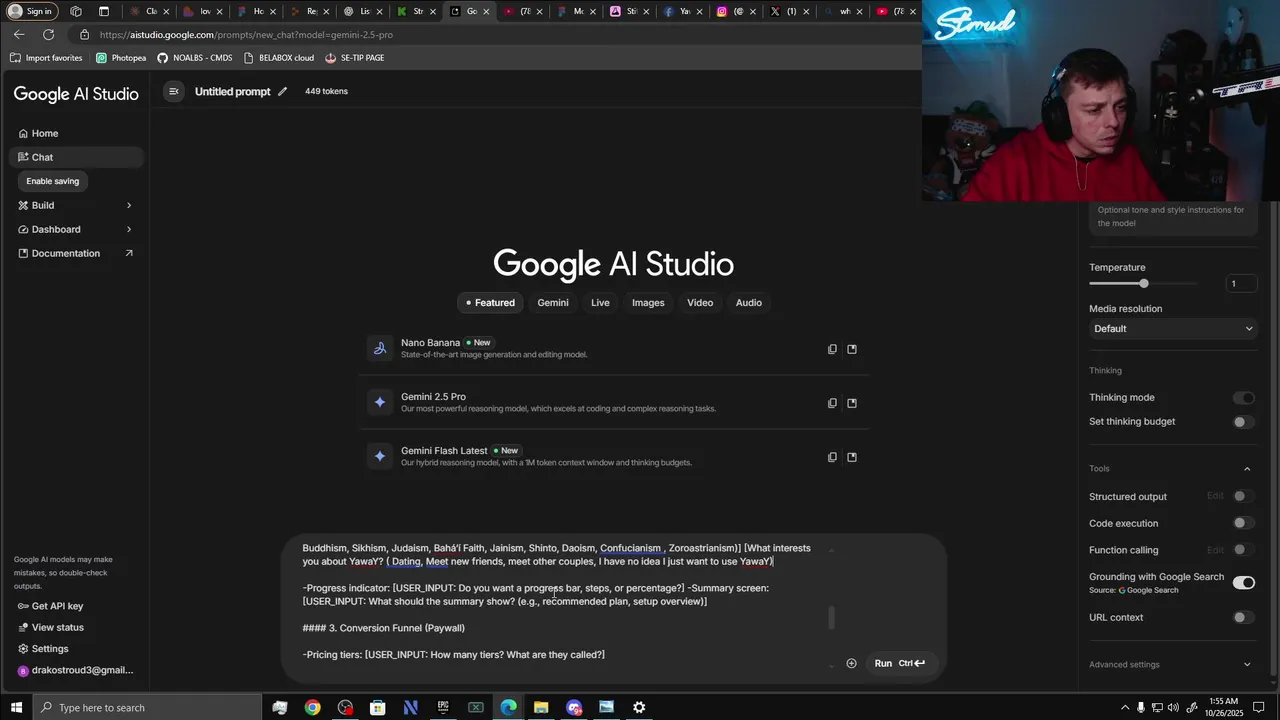This screenshot has height=720, width=1280.
Task: Open Chrome from the taskbar
Action: coord(313,707)
